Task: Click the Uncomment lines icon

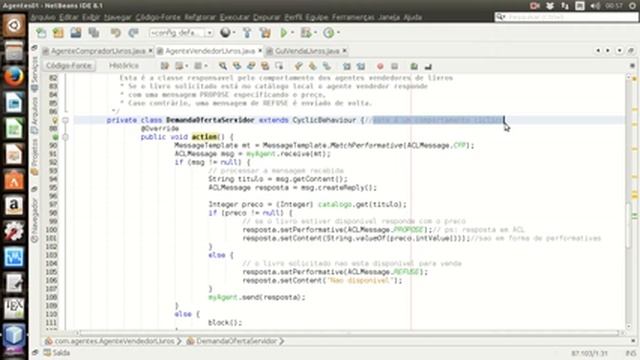Action: (428, 66)
